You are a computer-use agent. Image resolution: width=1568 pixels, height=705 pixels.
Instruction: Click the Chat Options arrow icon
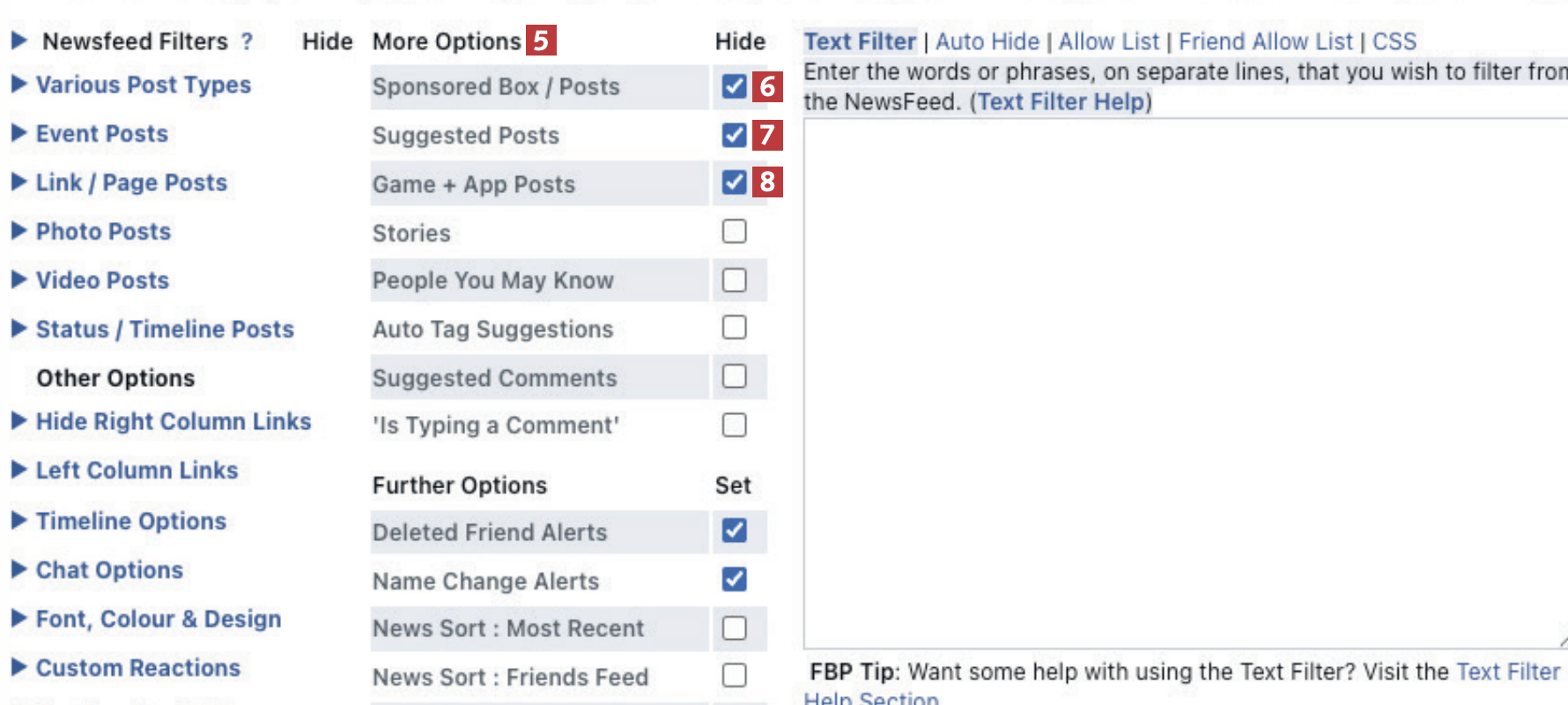tap(18, 569)
